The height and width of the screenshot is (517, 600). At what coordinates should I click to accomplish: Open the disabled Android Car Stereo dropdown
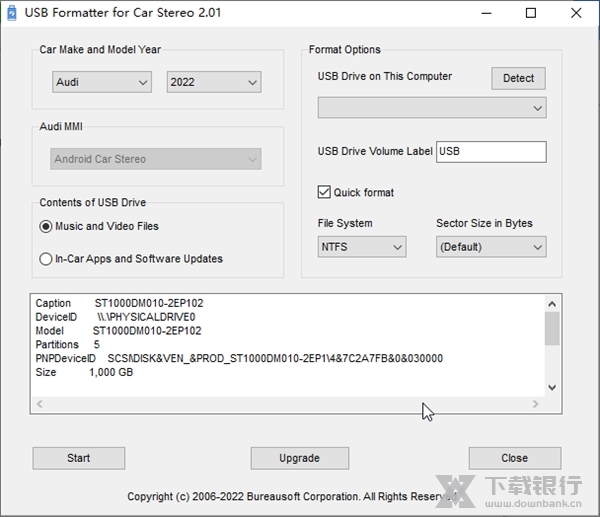point(156,159)
